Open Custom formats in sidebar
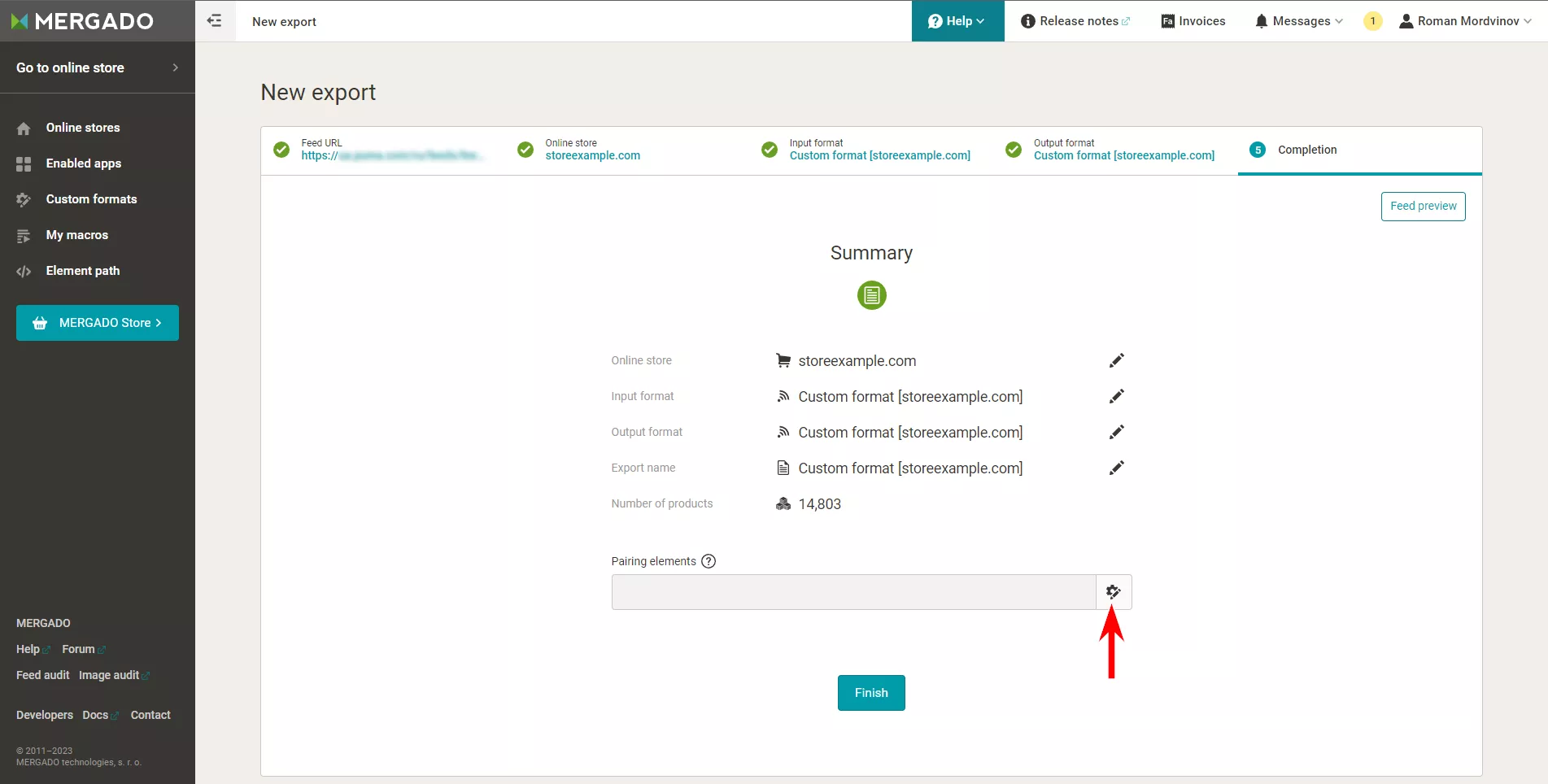The image size is (1548, 784). 92,199
